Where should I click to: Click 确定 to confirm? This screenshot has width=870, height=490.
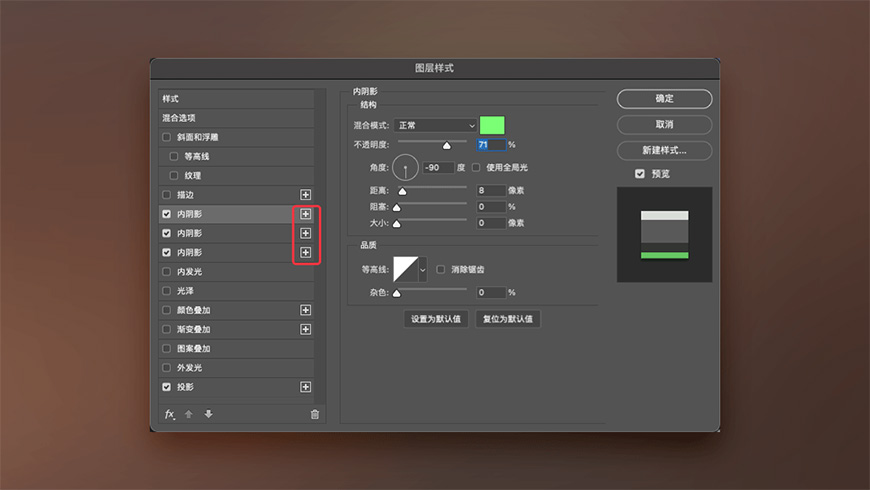(x=664, y=99)
